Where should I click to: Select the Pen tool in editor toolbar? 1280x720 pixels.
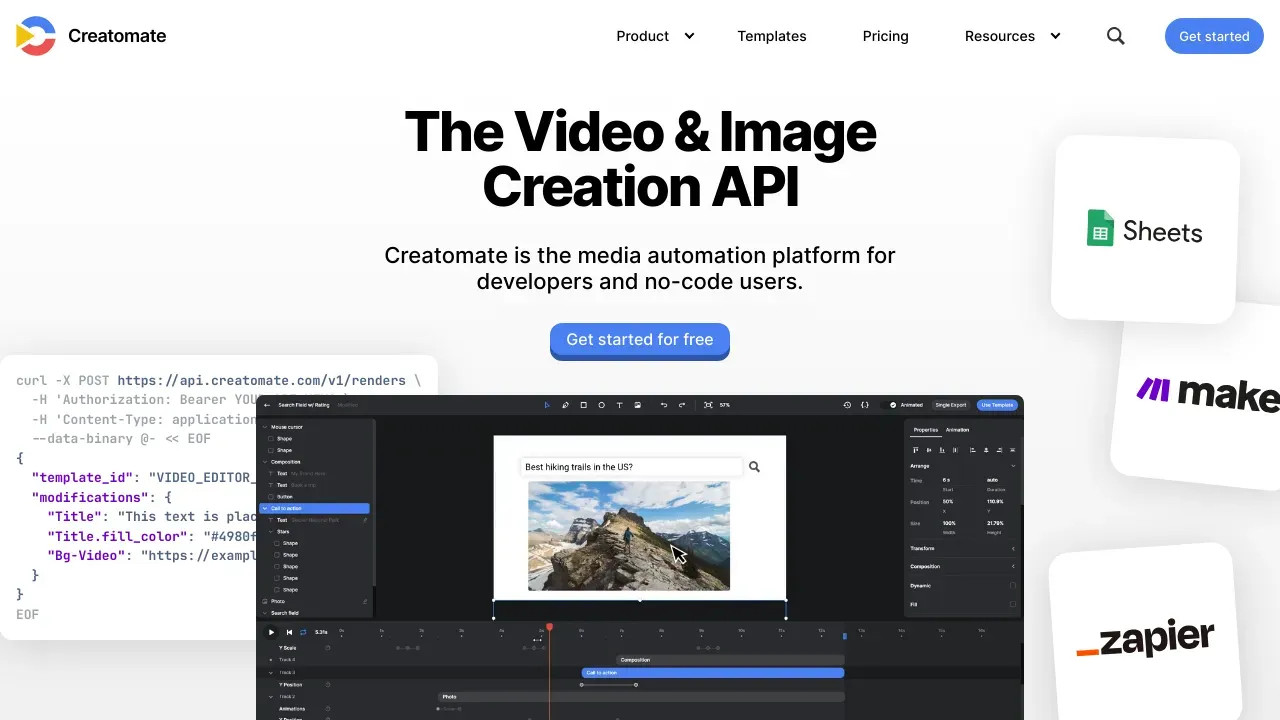click(x=565, y=405)
